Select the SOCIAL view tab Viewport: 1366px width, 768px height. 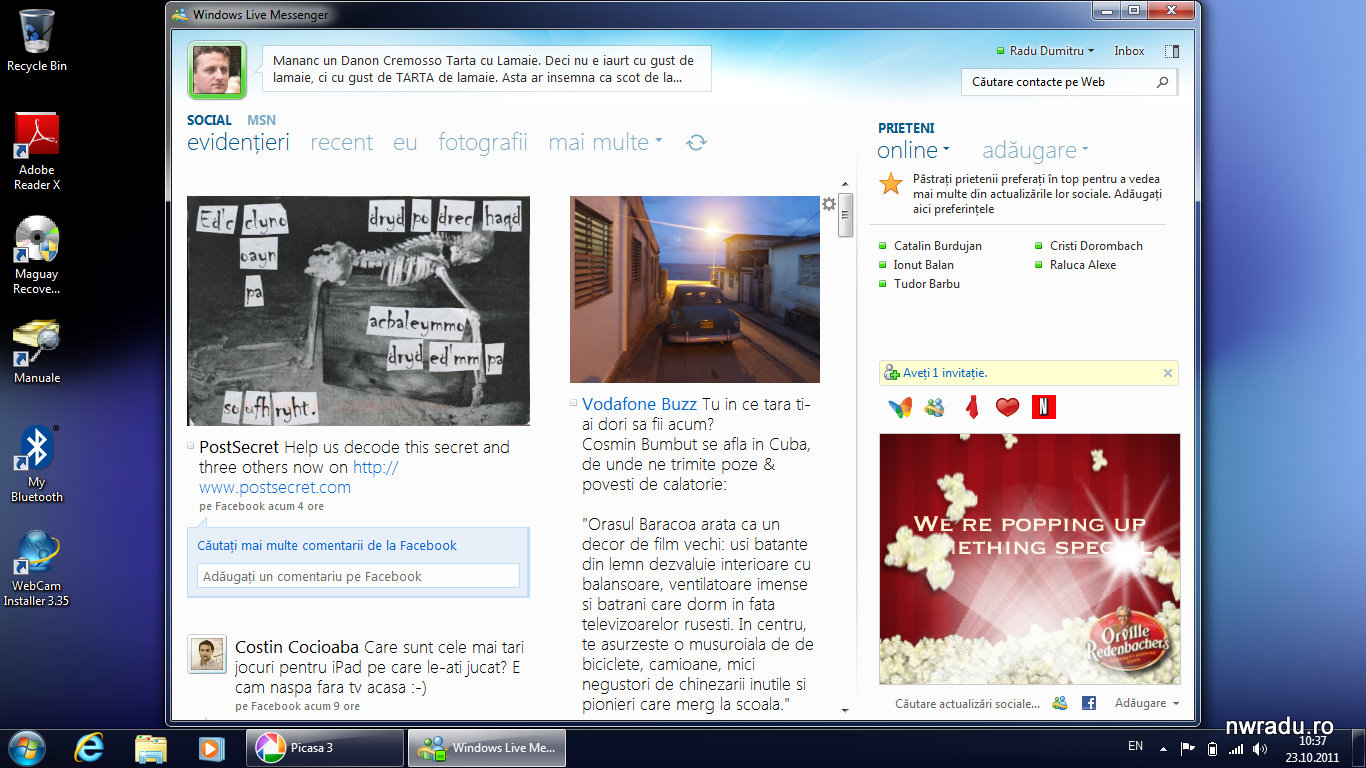coord(209,120)
